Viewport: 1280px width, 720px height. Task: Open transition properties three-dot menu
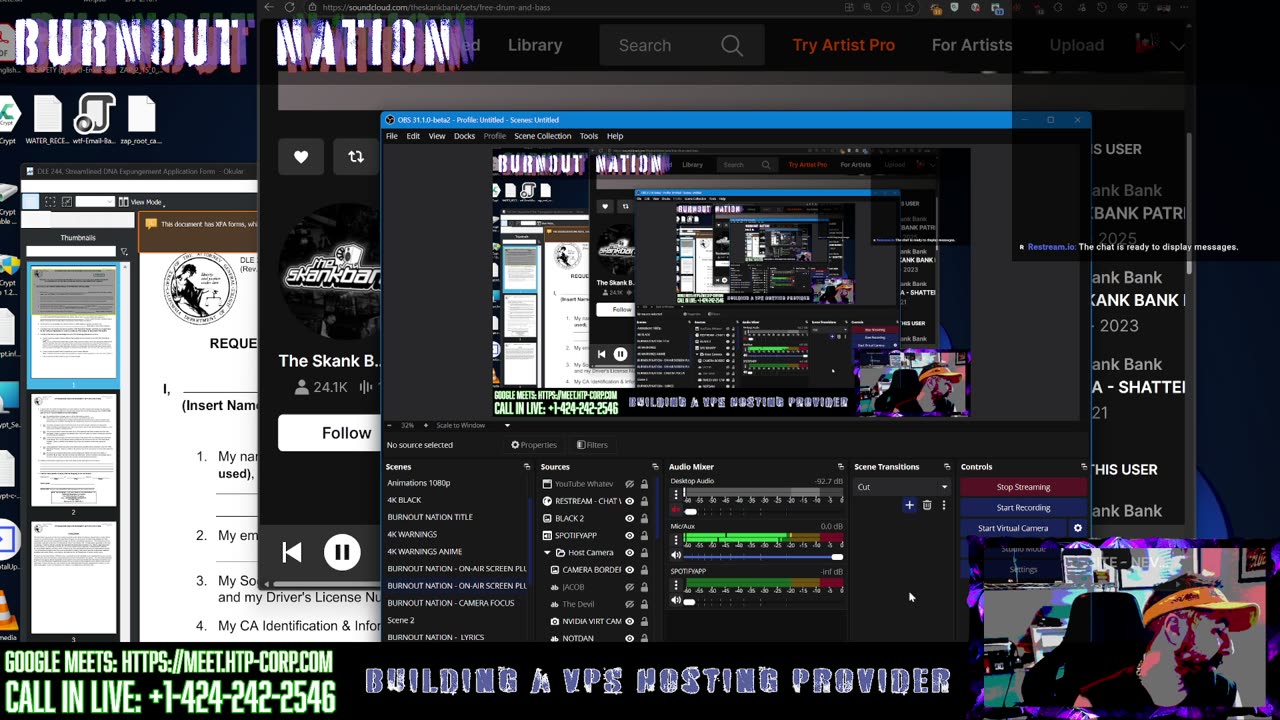coord(943,505)
